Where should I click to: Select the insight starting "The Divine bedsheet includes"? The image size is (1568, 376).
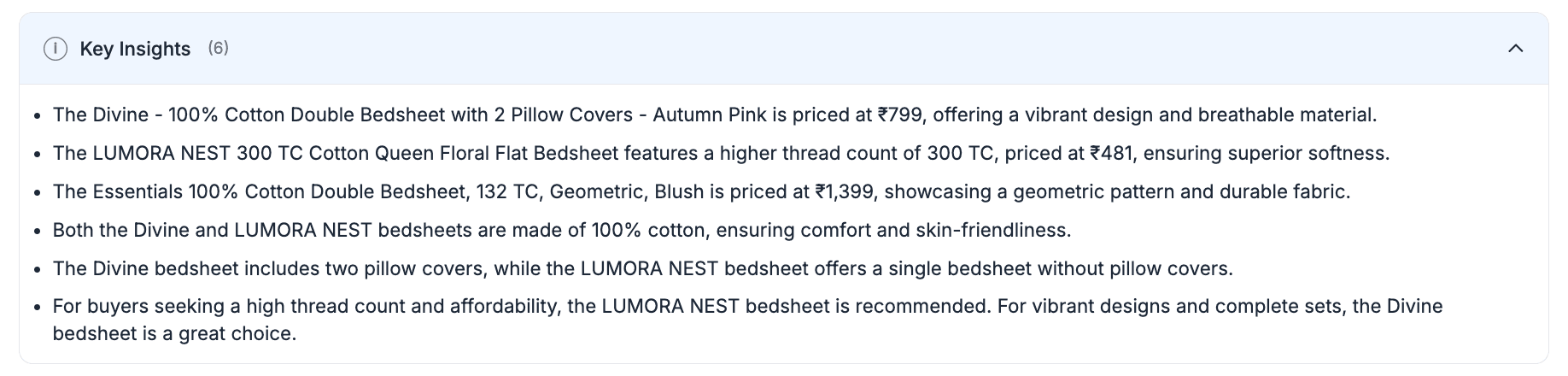642,268
